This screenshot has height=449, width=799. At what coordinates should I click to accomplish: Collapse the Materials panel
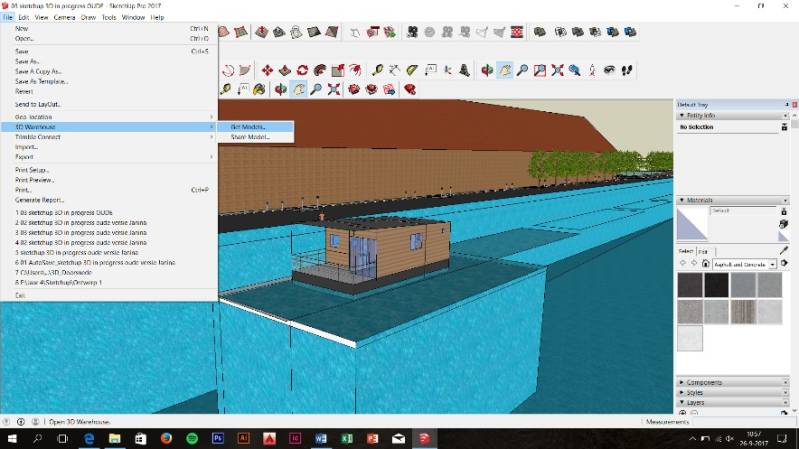[x=682, y=200]
